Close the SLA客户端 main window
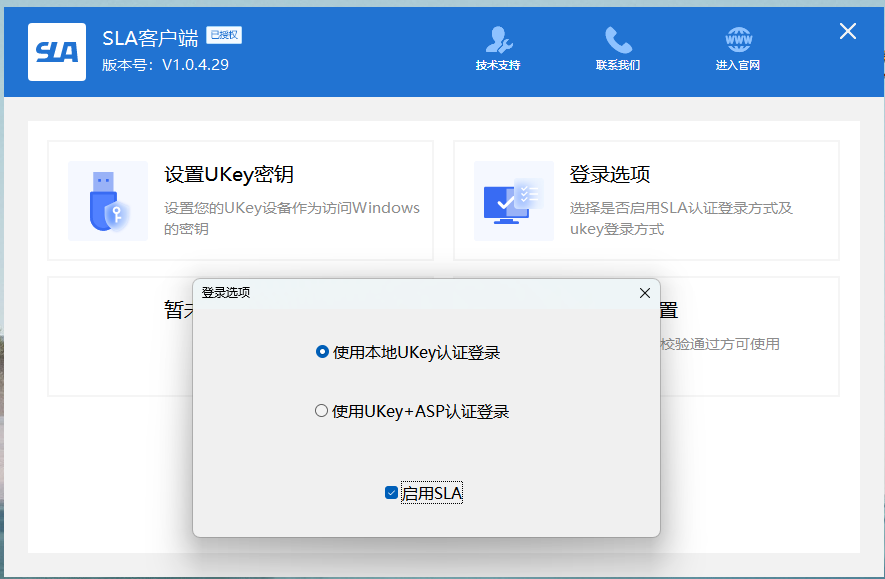Viewport: 885px width, 579px height. point(847,31)
